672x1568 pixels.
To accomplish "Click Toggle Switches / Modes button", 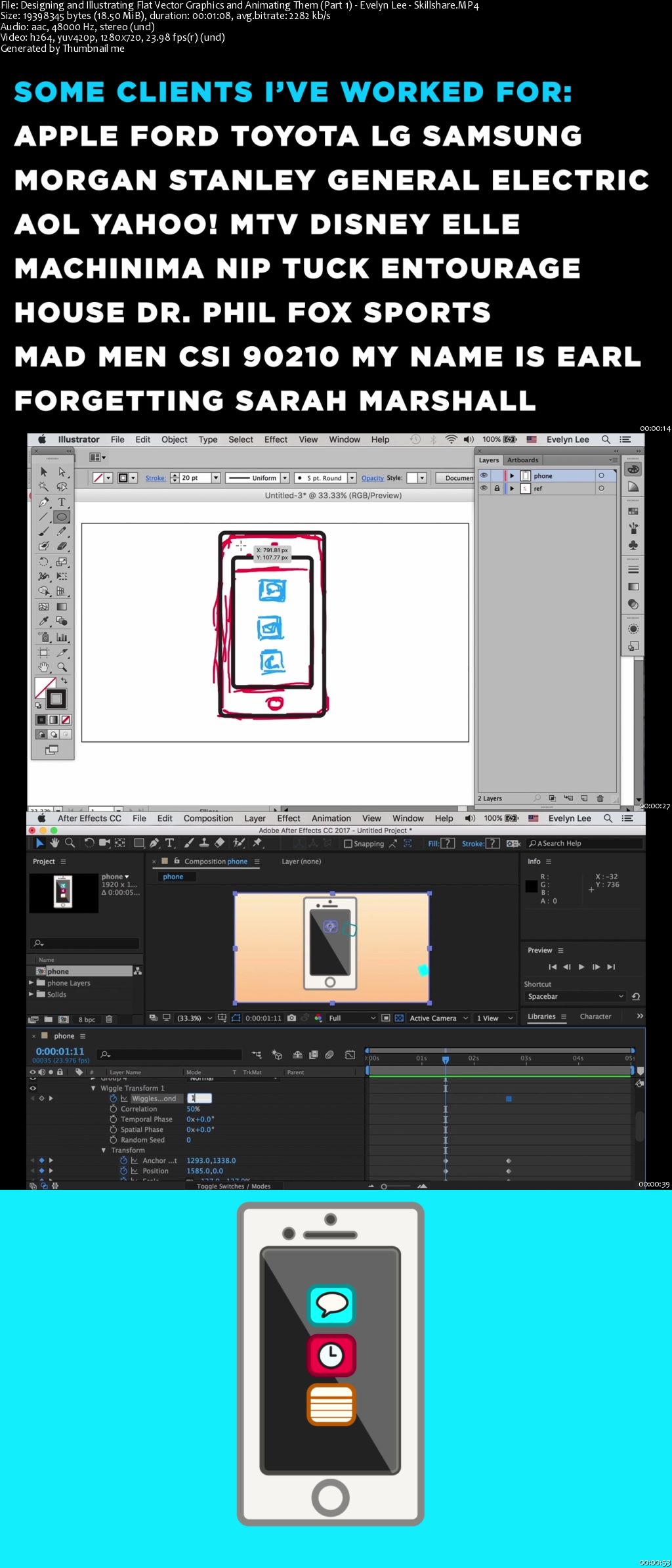I will tap(234, 1186).
